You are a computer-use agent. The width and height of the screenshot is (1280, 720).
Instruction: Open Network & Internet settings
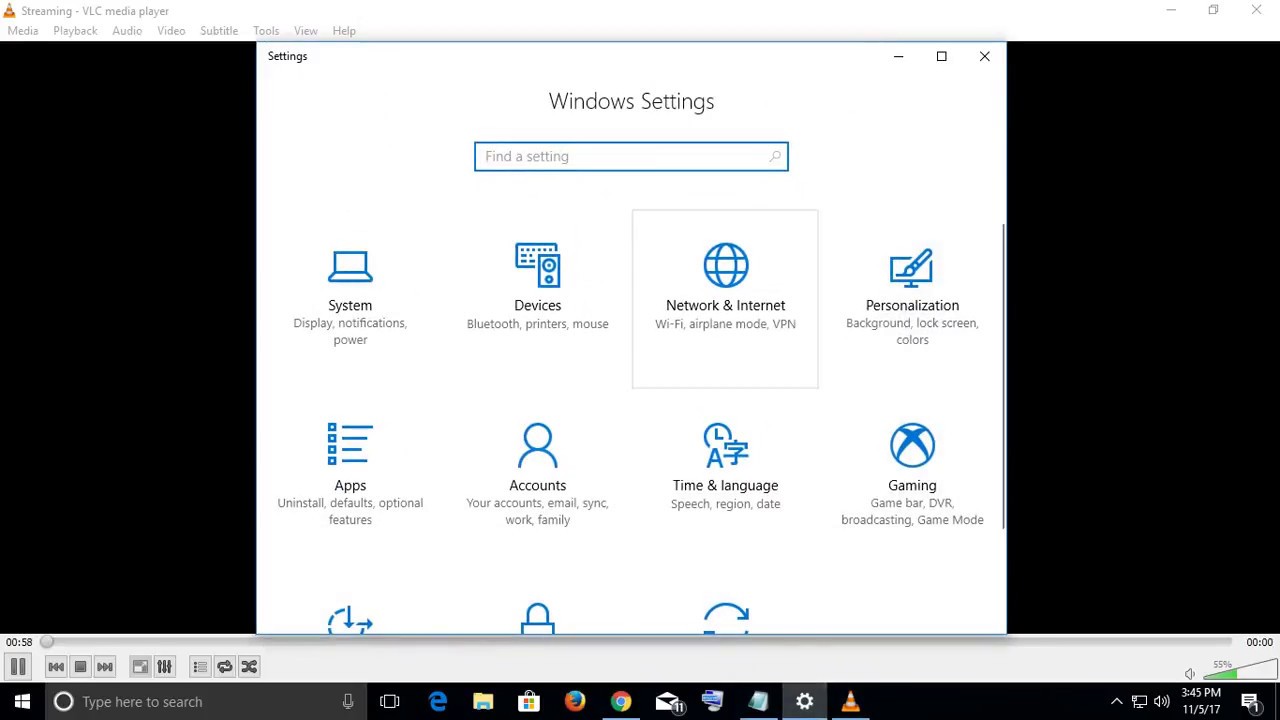(725, 298)
